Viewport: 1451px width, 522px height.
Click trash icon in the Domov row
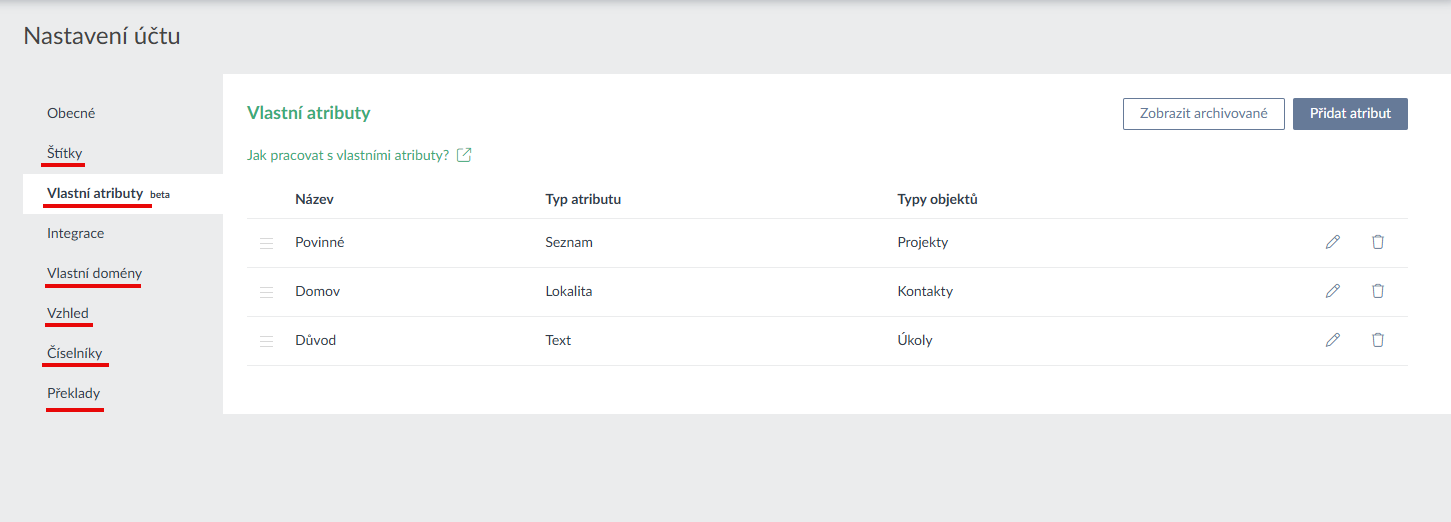1378,291
